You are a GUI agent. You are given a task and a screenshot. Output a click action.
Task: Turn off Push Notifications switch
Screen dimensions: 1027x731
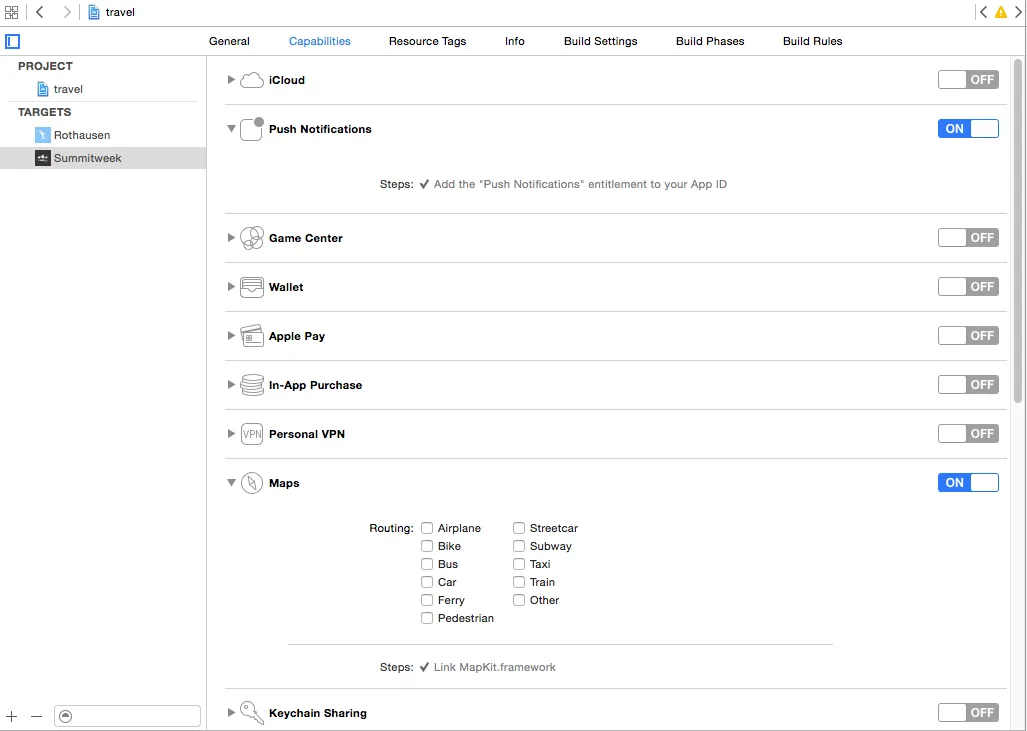tap(968, 129)
